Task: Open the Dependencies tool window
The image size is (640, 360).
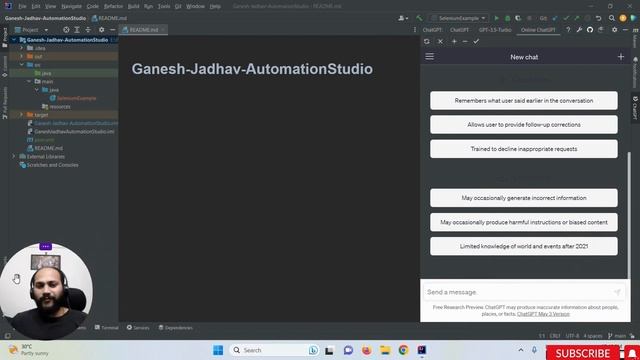Action: coord(175,327)
